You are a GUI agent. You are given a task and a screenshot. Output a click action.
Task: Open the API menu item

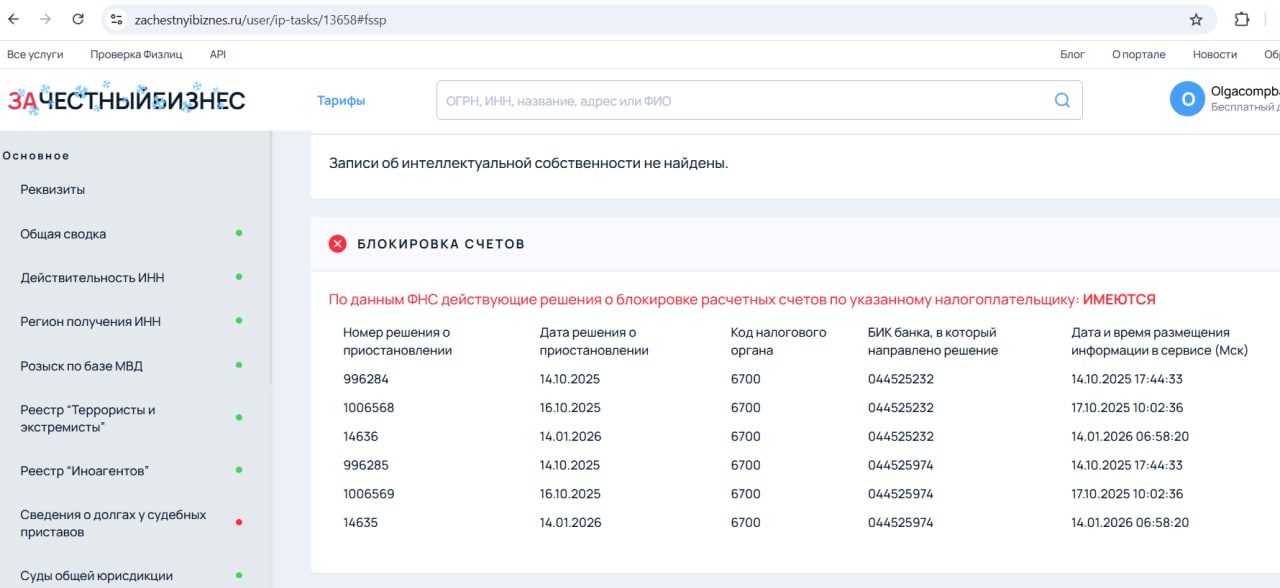pos(218,54)
